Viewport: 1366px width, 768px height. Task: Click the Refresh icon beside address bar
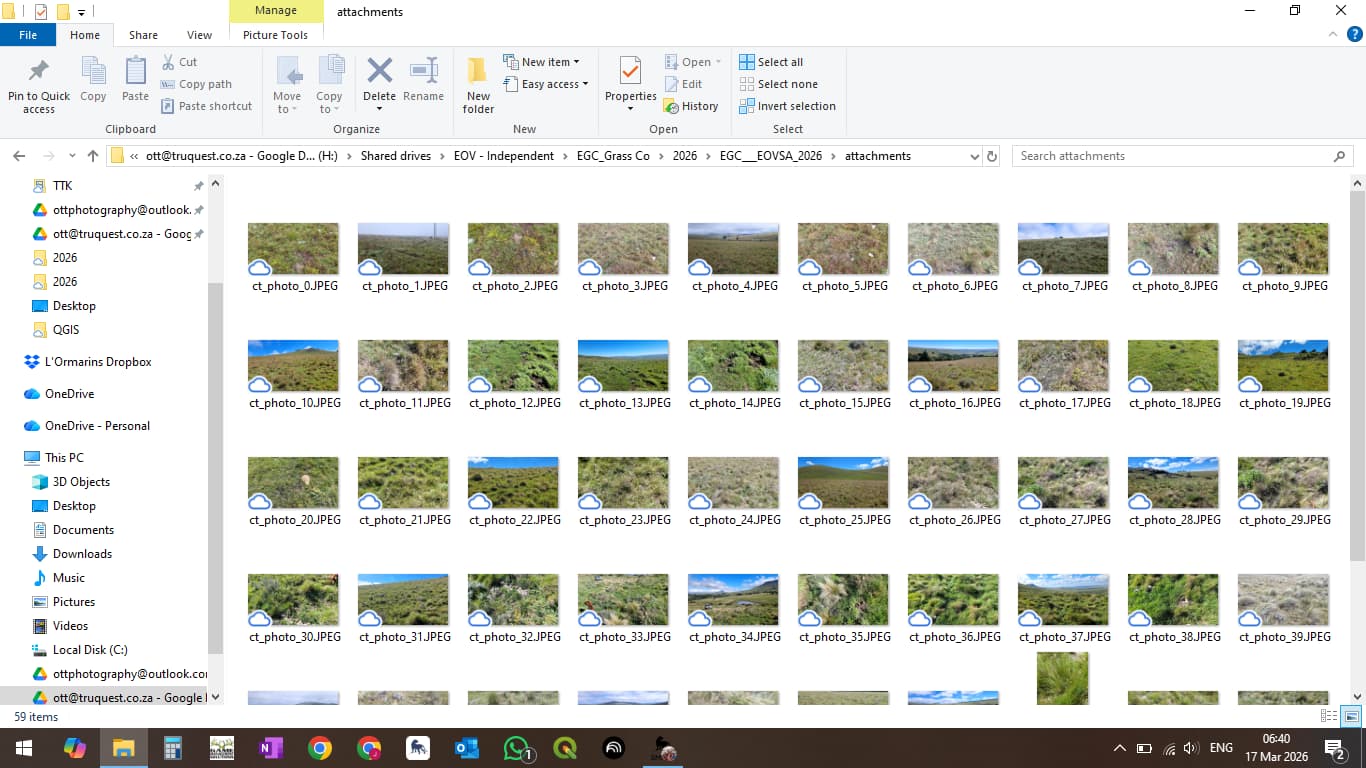[x=992, y=156]
